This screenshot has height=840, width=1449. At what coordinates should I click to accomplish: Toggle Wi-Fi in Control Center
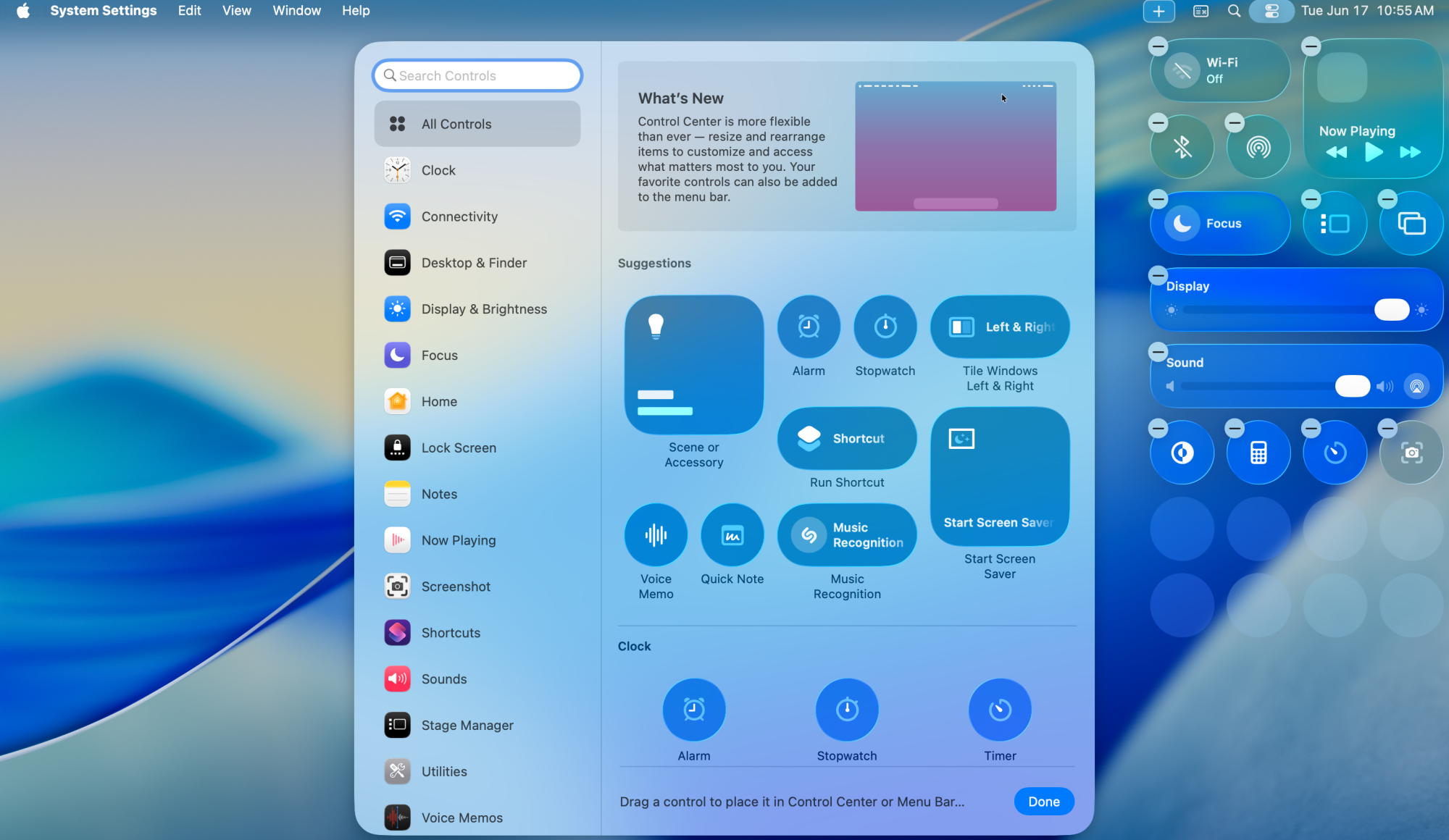pyautogui.click(x=1182, y=71)
